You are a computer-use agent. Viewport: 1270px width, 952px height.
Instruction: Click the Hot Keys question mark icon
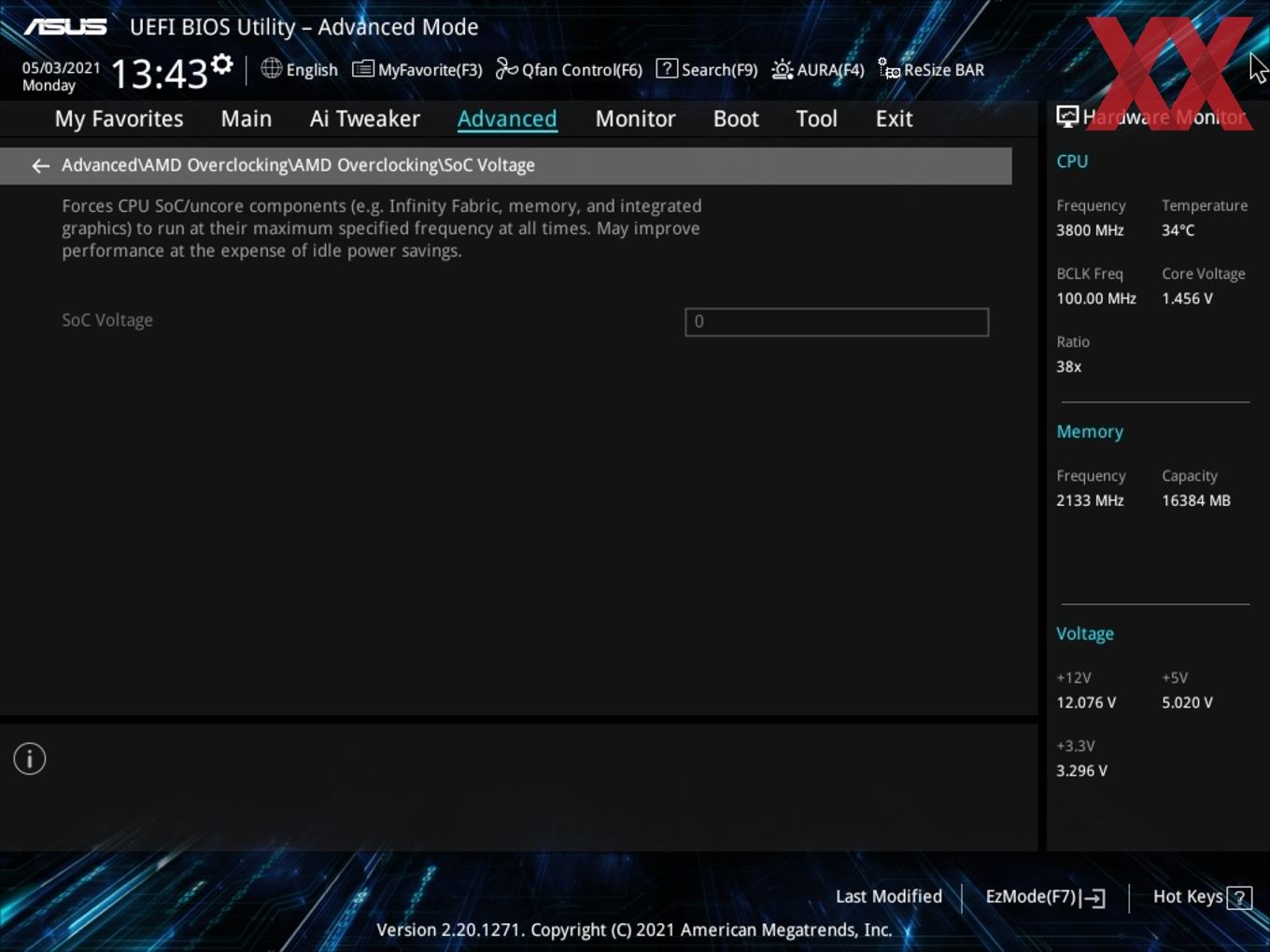(x=1239, y=898)
